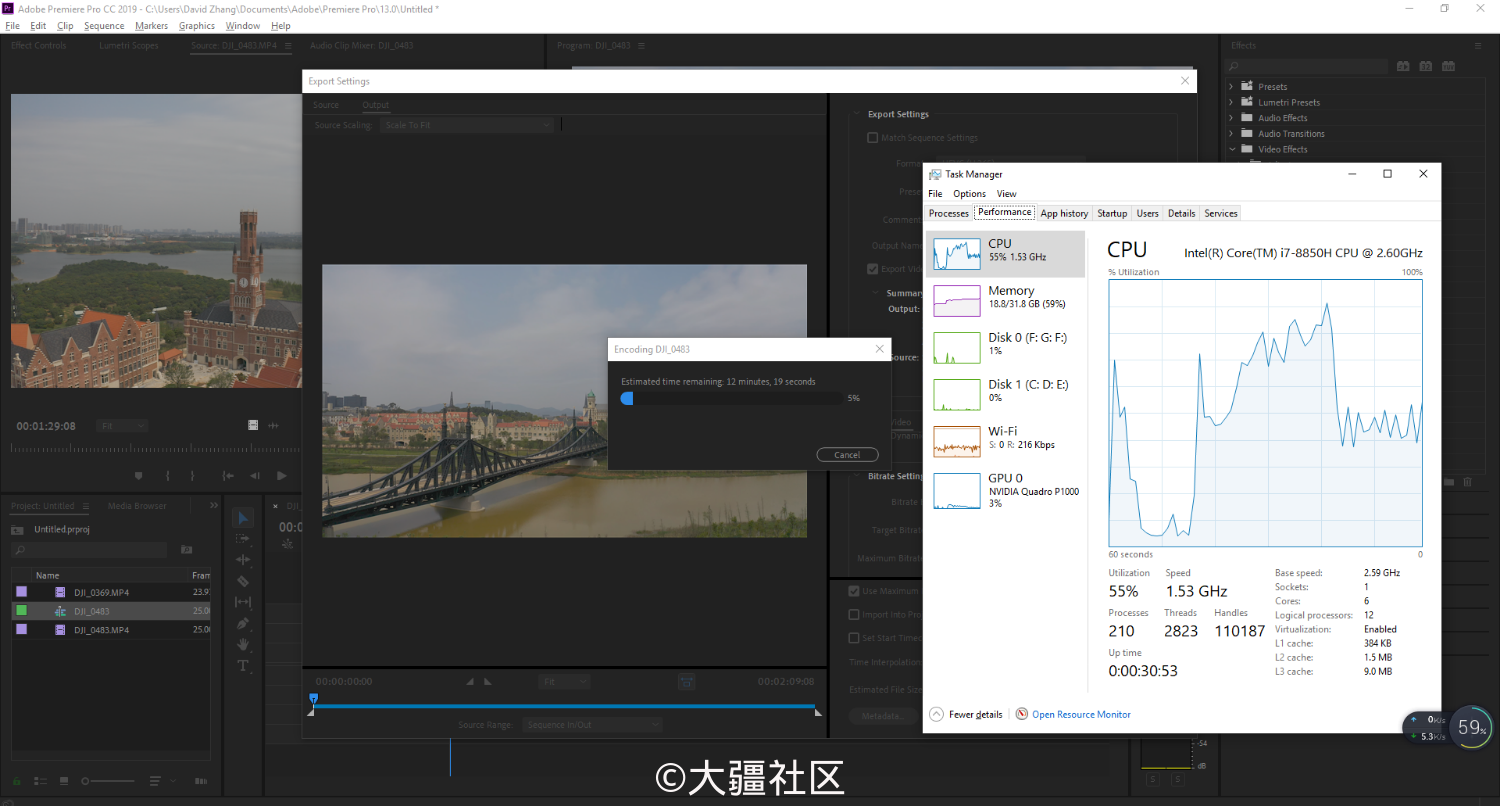The image size is (1500, 806).
Task: Click the Open Resource Monitor icon
Action: [x=1022, y=714]
